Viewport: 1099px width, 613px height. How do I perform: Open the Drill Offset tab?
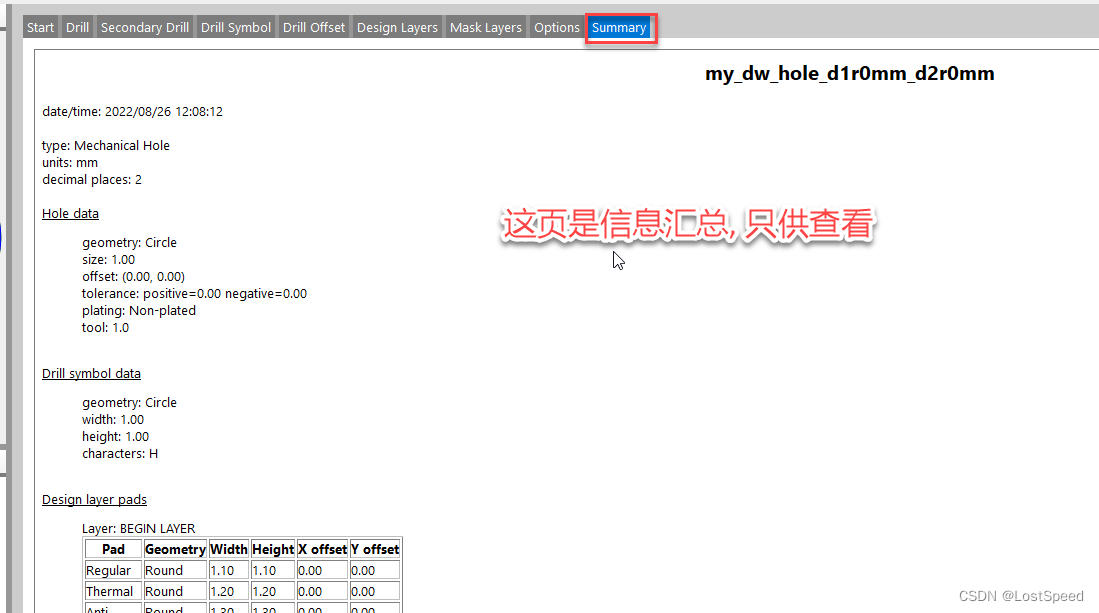click(x=314, y=27)
